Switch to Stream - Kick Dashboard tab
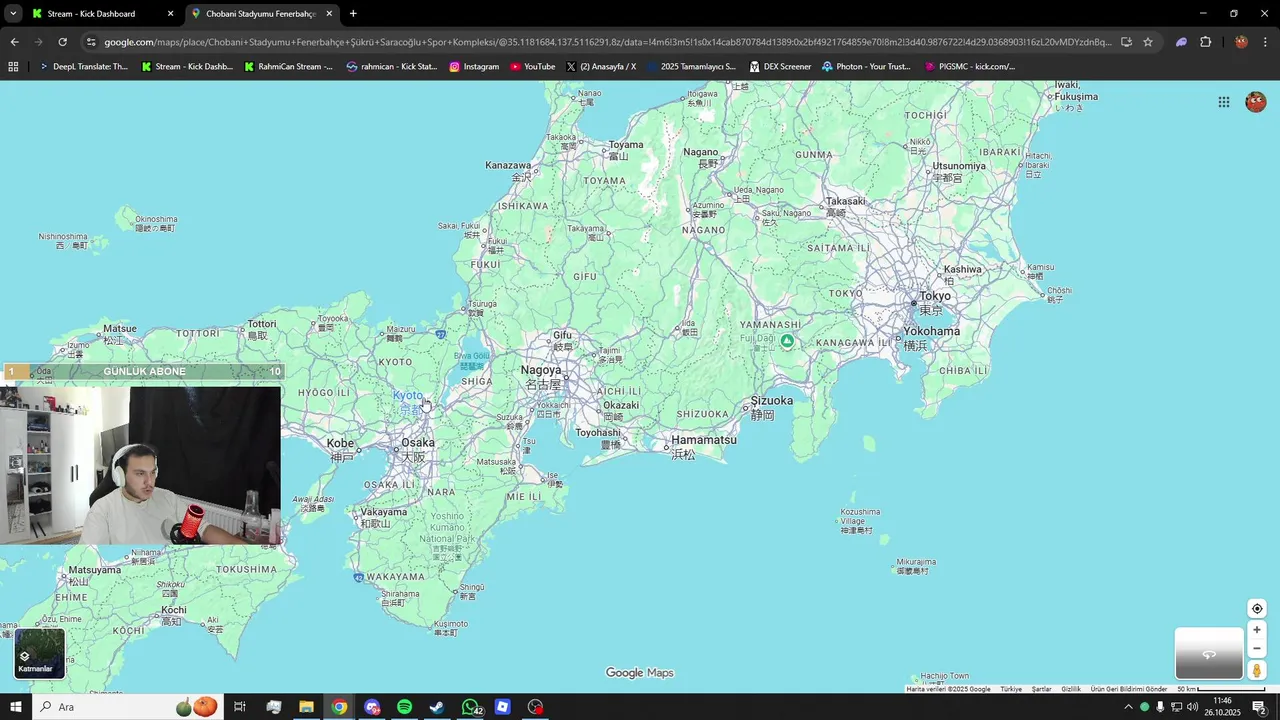This screenshot has width=1280, height=720. tap(102, 14)
